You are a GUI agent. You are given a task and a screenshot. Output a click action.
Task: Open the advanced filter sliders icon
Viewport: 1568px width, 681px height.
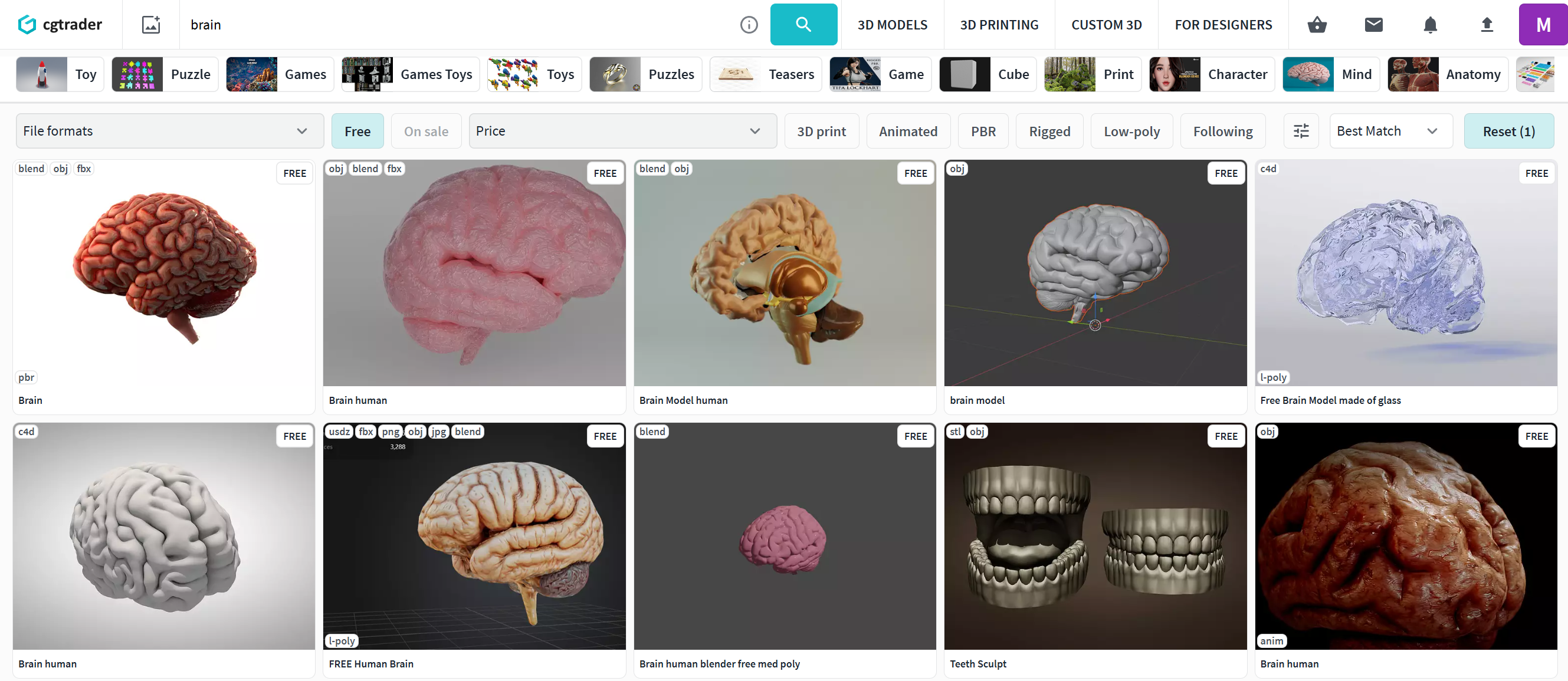click(x=1301, y=131)
